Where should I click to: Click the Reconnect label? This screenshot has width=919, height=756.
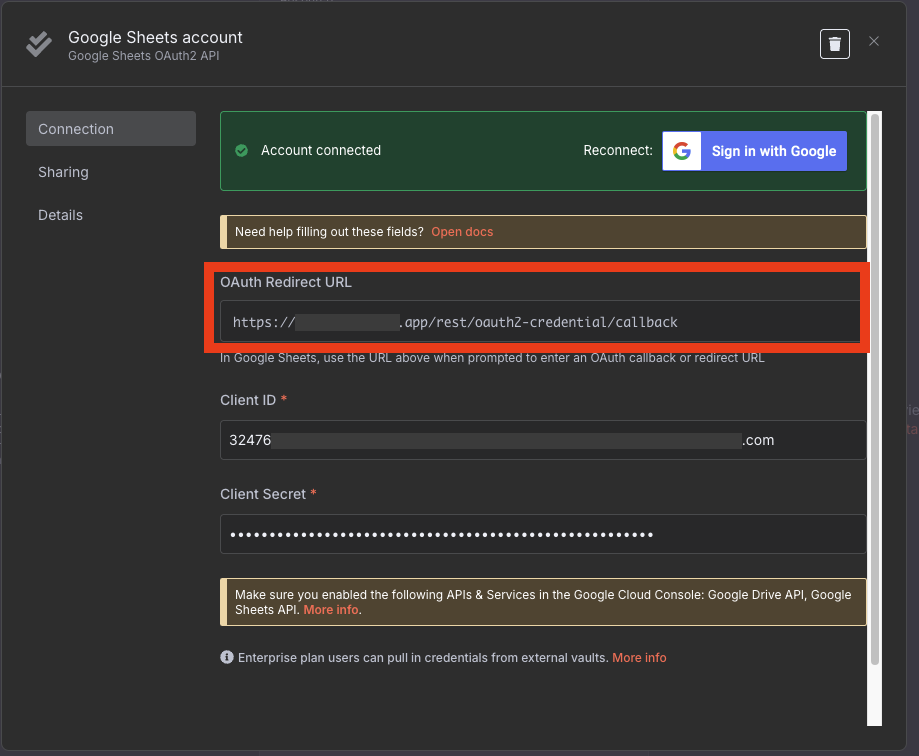618,151
